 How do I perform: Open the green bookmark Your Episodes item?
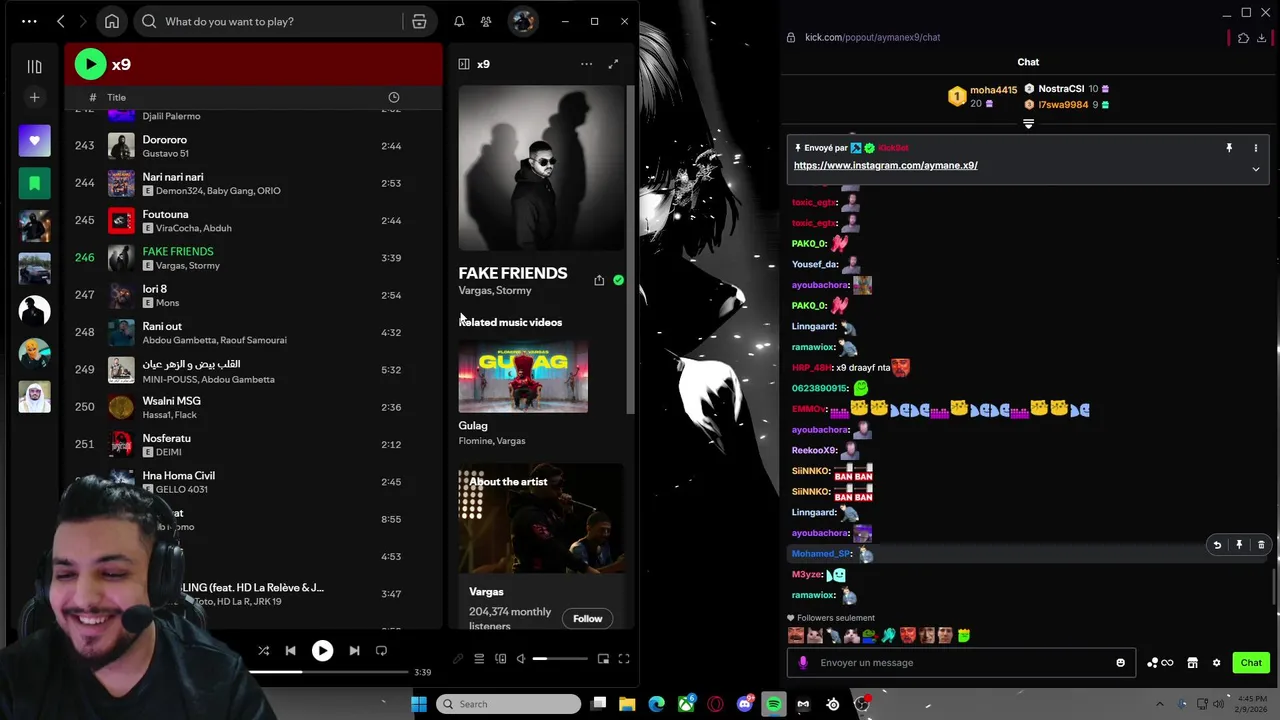pyautogui.click(x=34, y=184)
